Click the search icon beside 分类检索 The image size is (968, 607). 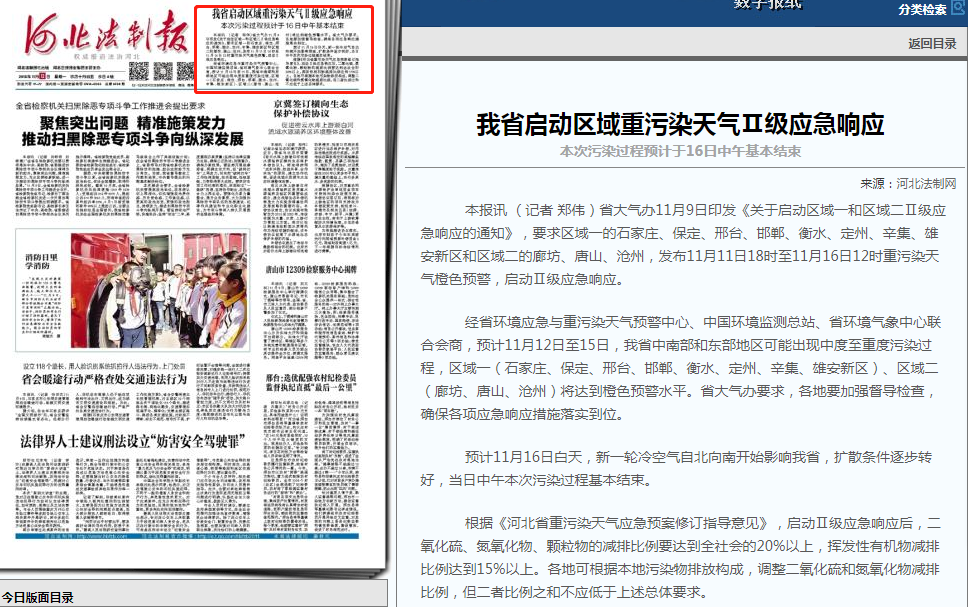[x=956, y=10]
